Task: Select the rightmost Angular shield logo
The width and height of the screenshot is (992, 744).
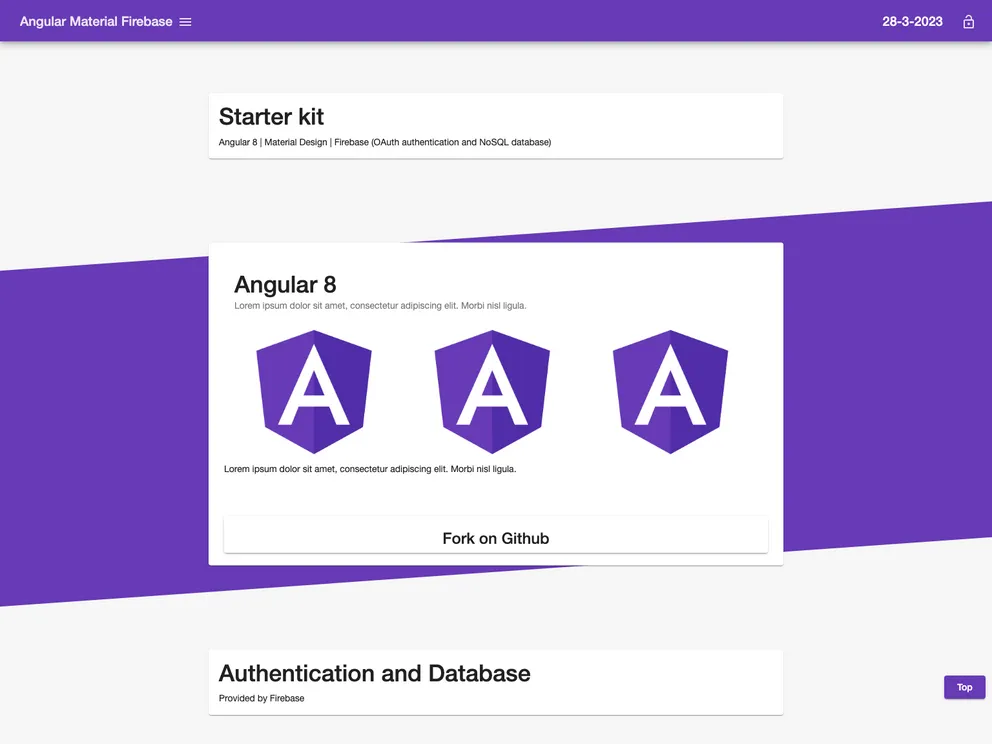Action: [670, 391]
